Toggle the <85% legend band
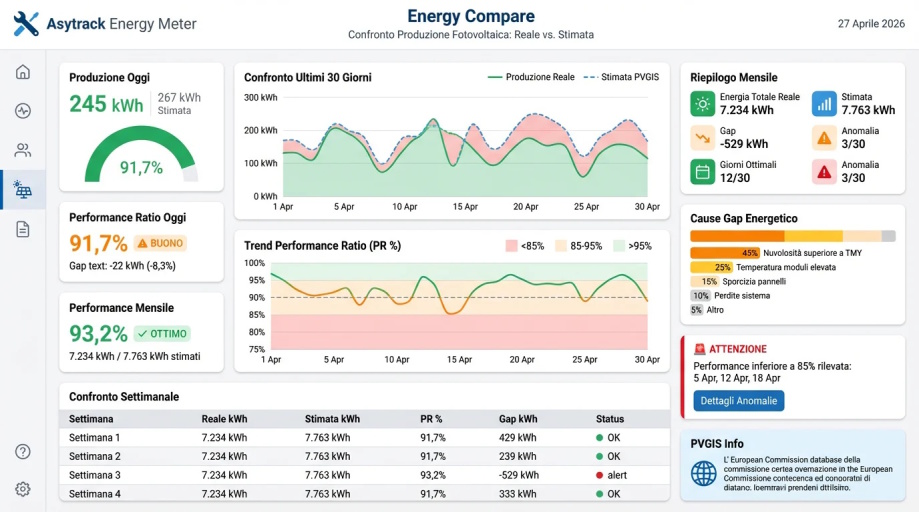919x512 pixels. [x=525, y=246]
